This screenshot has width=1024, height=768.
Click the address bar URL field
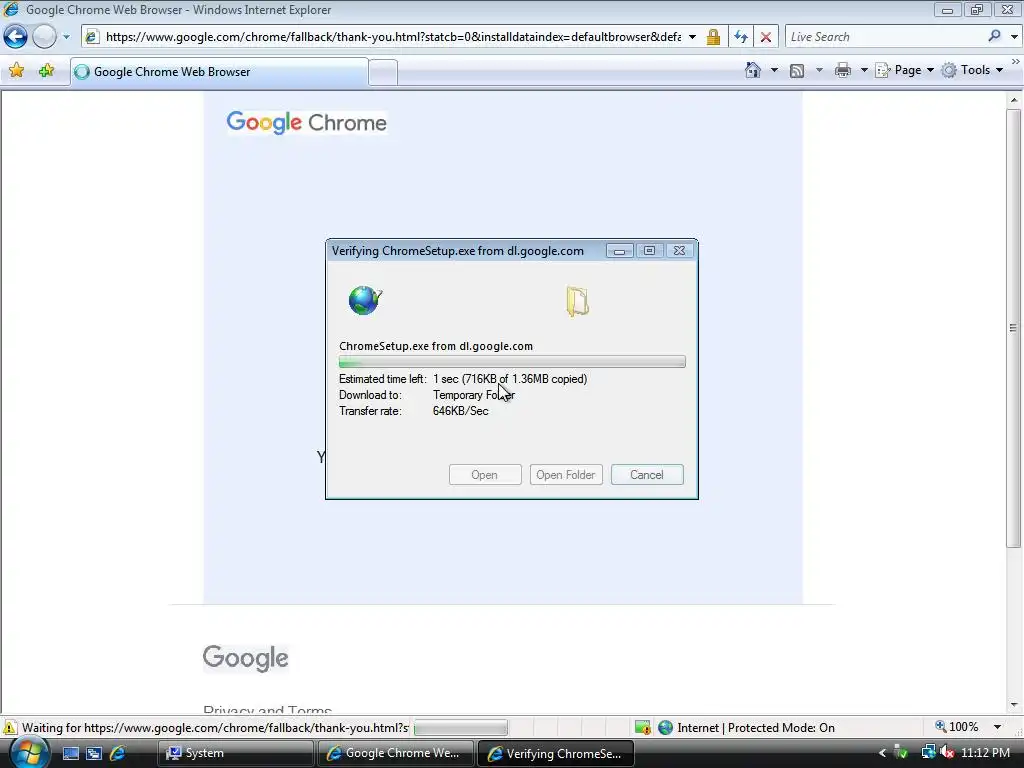pos(392,37)
